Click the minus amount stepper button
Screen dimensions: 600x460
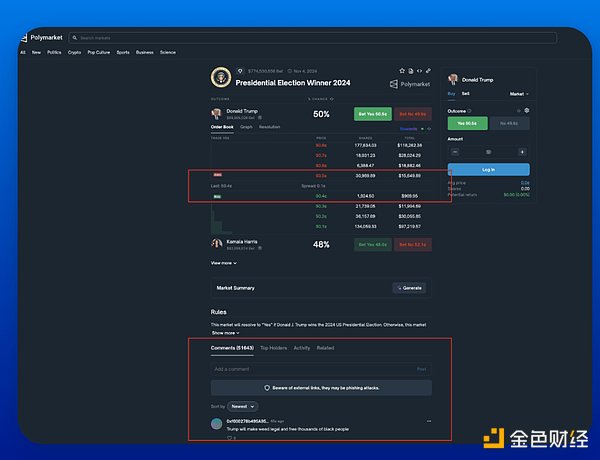coord(455,152)
